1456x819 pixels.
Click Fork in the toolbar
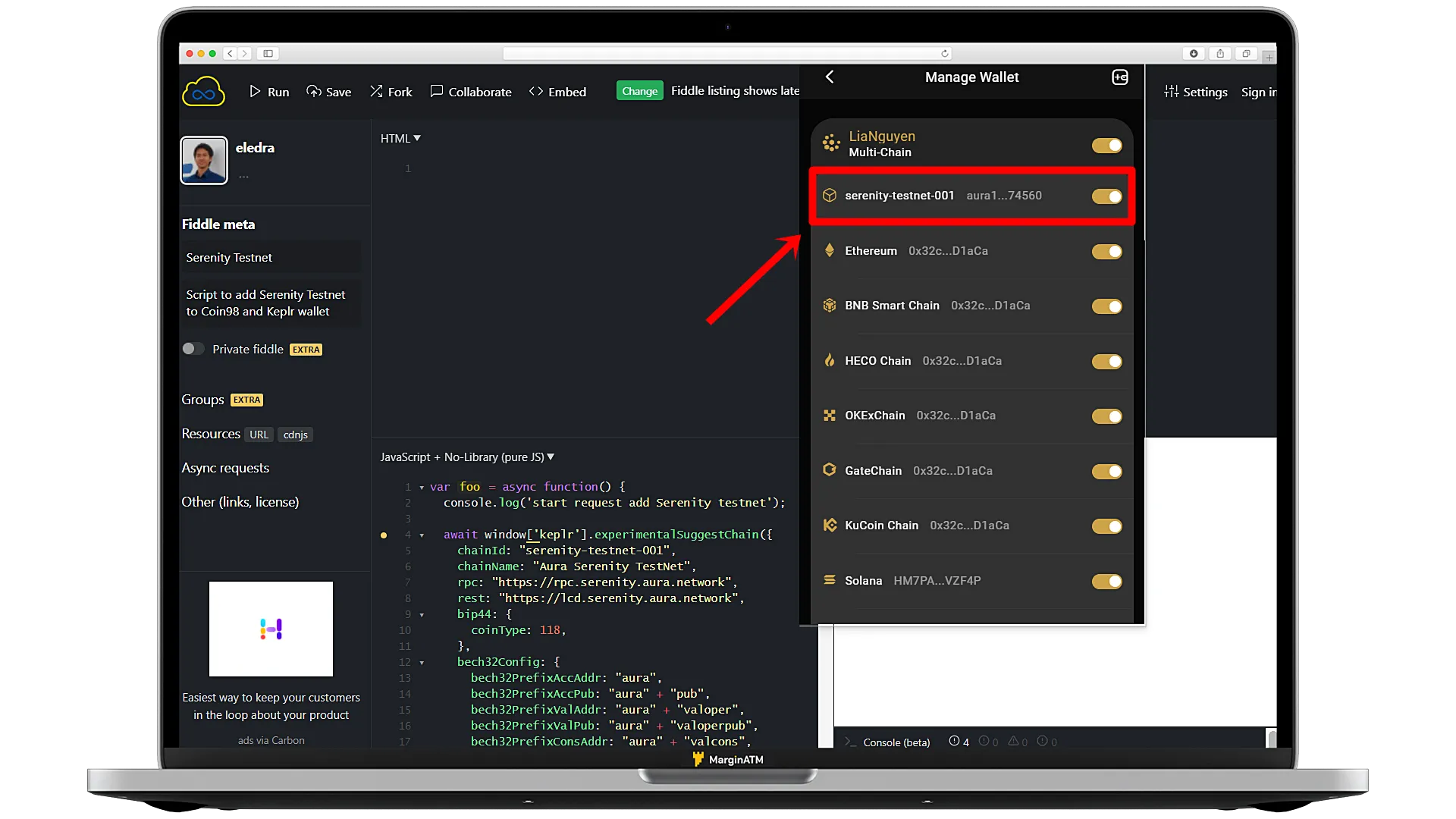tap(391, 92)
